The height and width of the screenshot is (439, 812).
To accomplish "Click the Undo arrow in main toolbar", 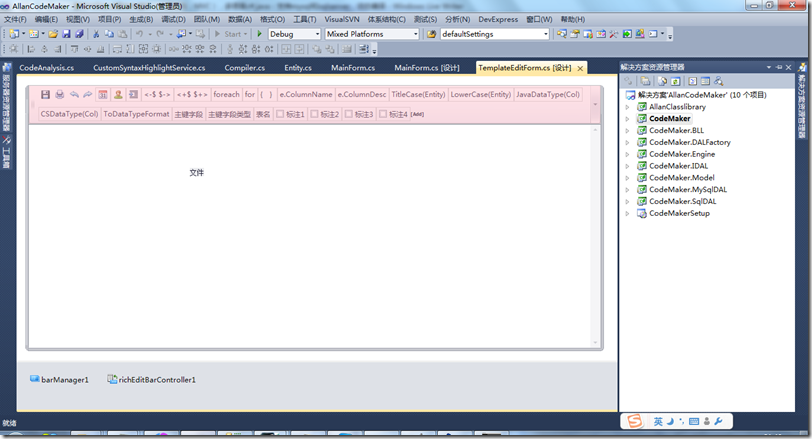I will coord(139,34).
